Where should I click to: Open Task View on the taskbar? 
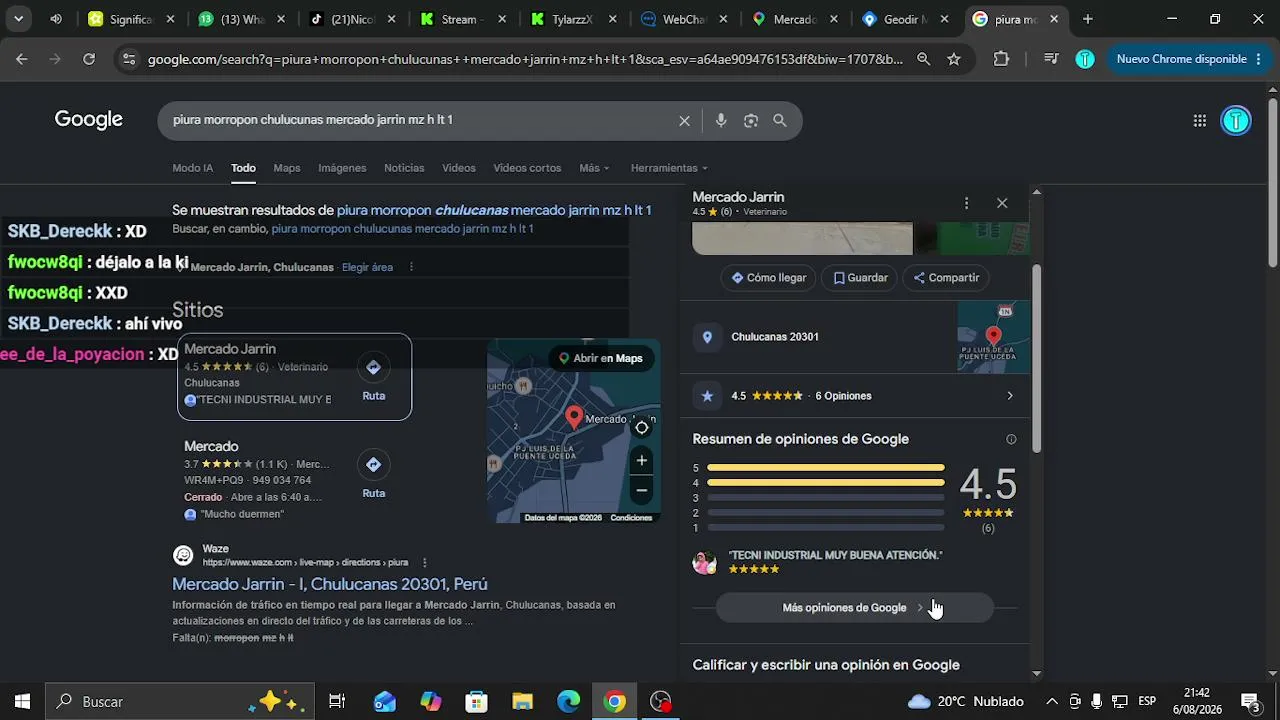pos(337,702)
